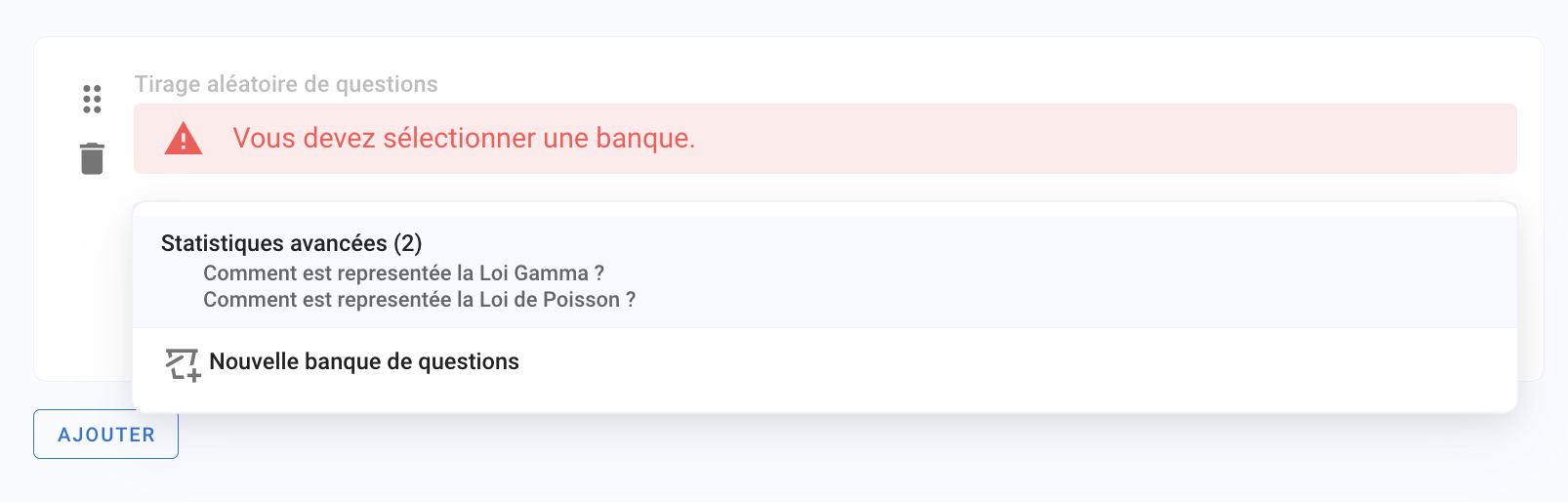Grab the block reorder handle

pyautogui.click(x=92, y=99)
